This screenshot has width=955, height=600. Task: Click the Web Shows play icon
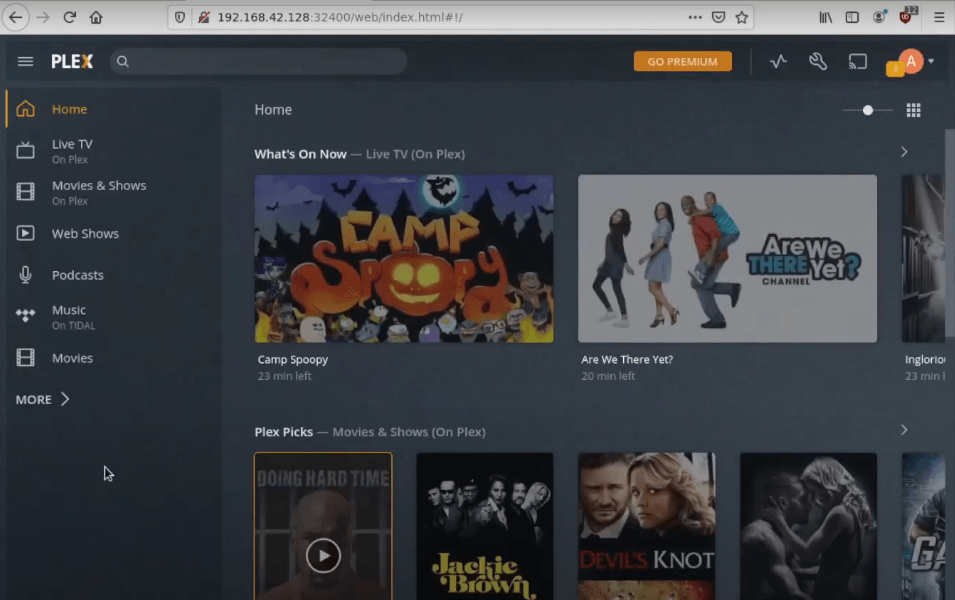coord(26,233)
